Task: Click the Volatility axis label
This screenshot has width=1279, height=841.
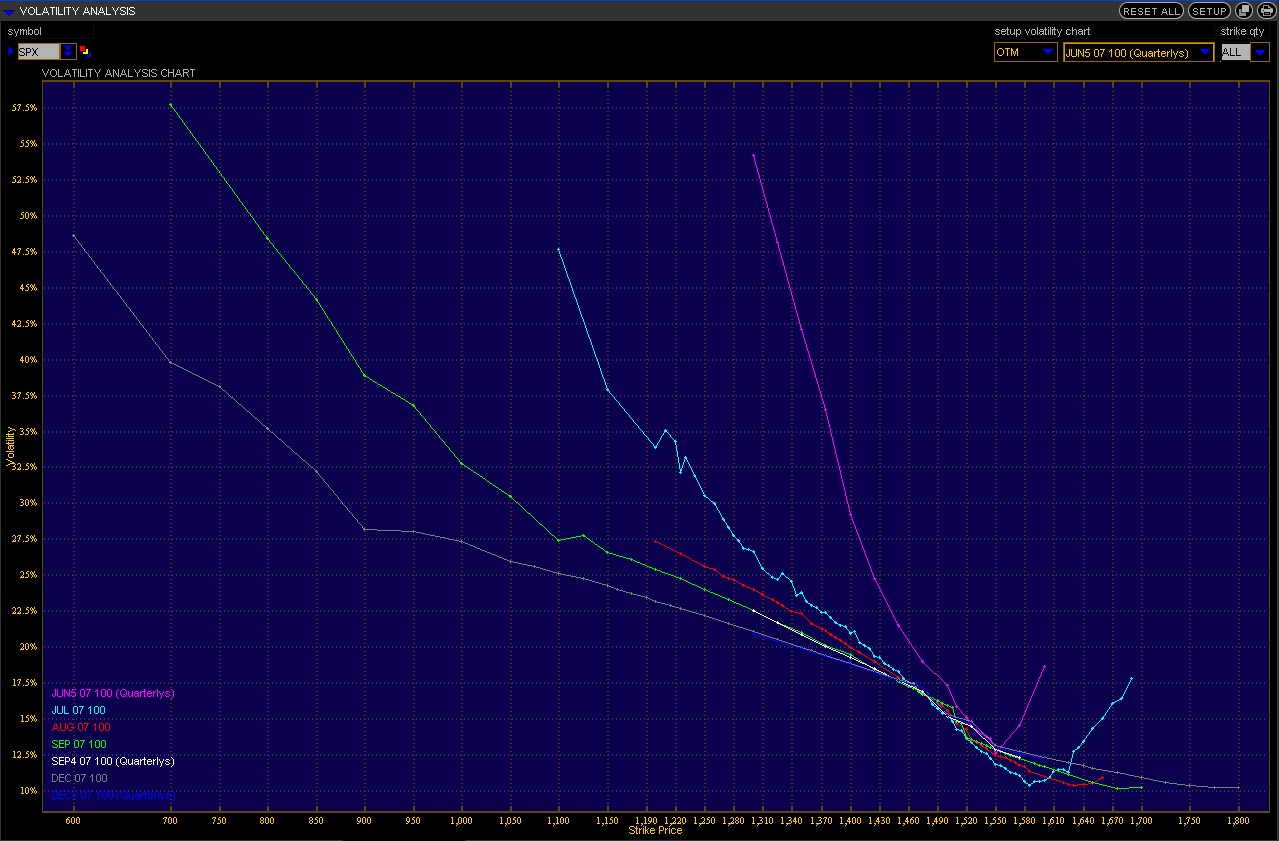Action: 10,448
